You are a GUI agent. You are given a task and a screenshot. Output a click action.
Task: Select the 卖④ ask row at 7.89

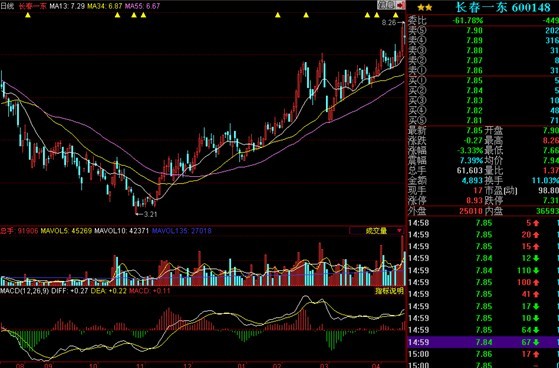click(483, 40)
